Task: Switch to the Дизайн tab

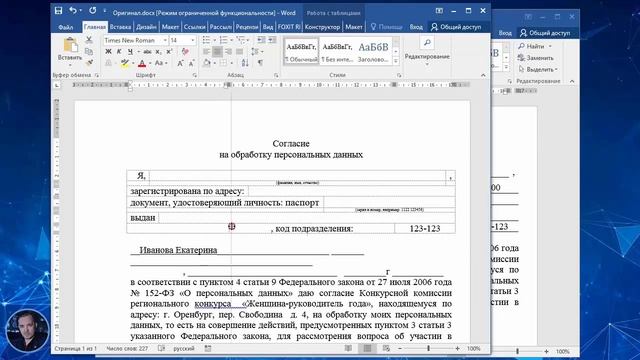Action: [x=146, y=27]
